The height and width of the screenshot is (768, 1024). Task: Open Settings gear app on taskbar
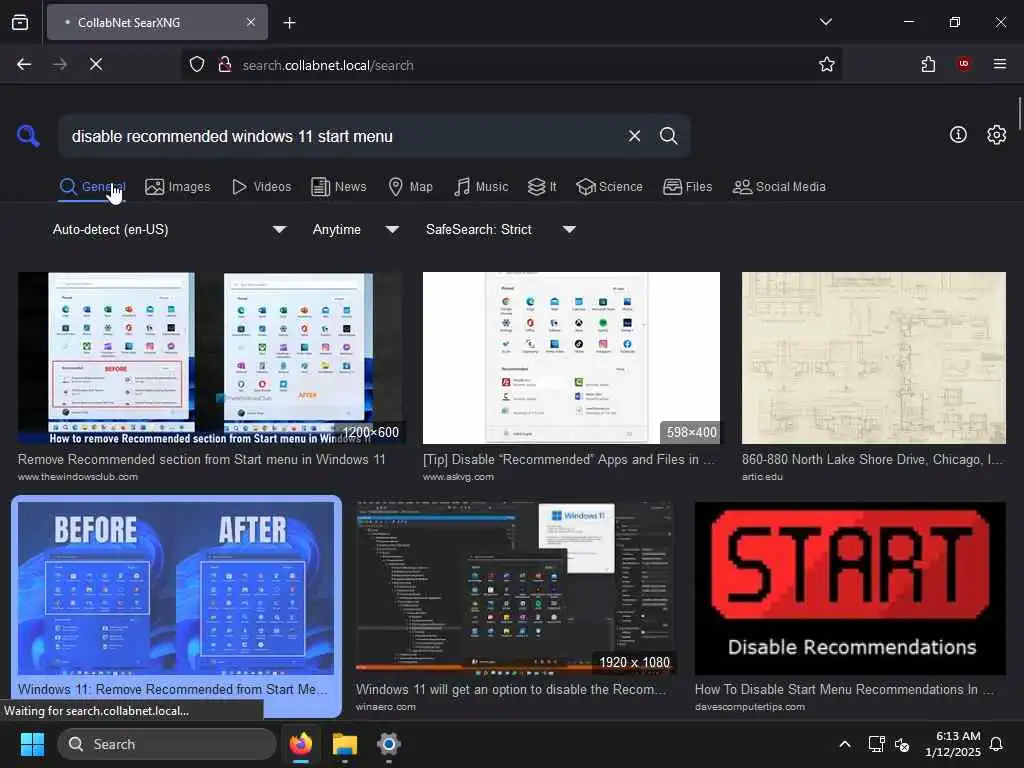coord(389,744)
